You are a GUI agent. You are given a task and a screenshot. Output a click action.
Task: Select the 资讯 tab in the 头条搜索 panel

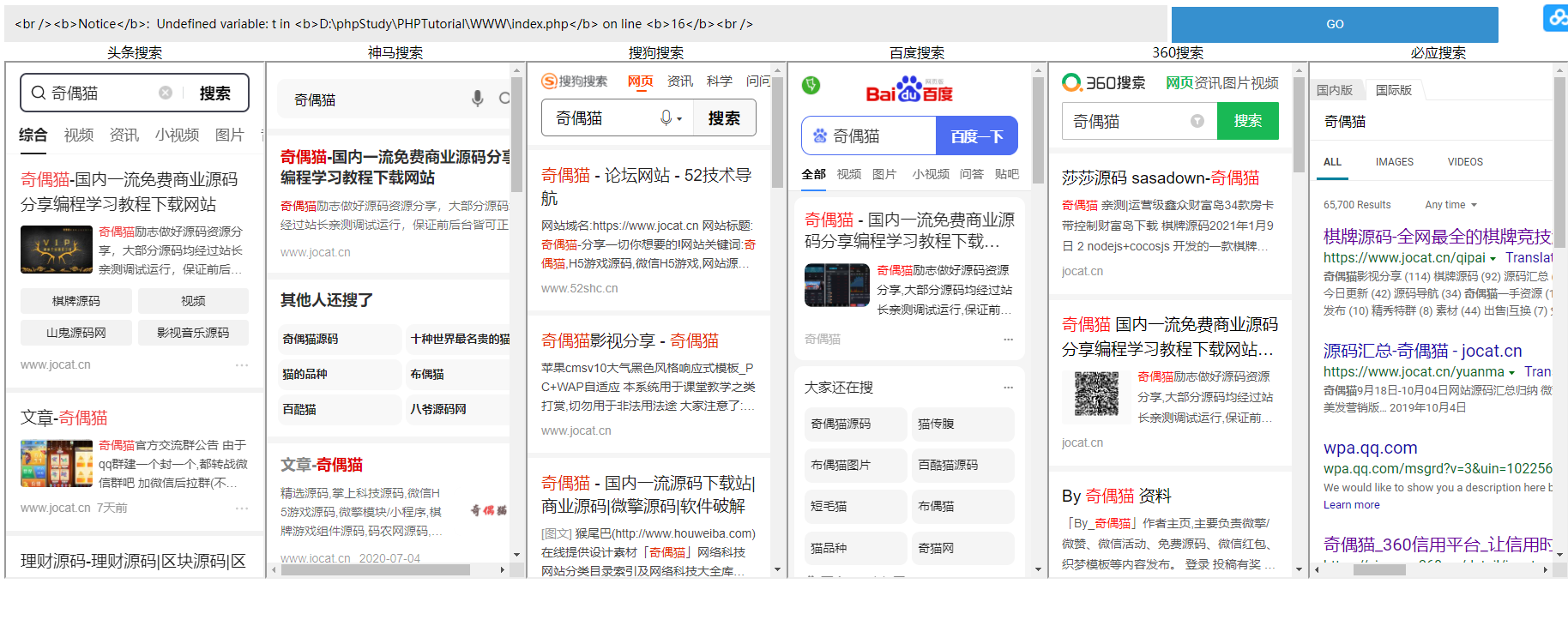coord(124,135)
